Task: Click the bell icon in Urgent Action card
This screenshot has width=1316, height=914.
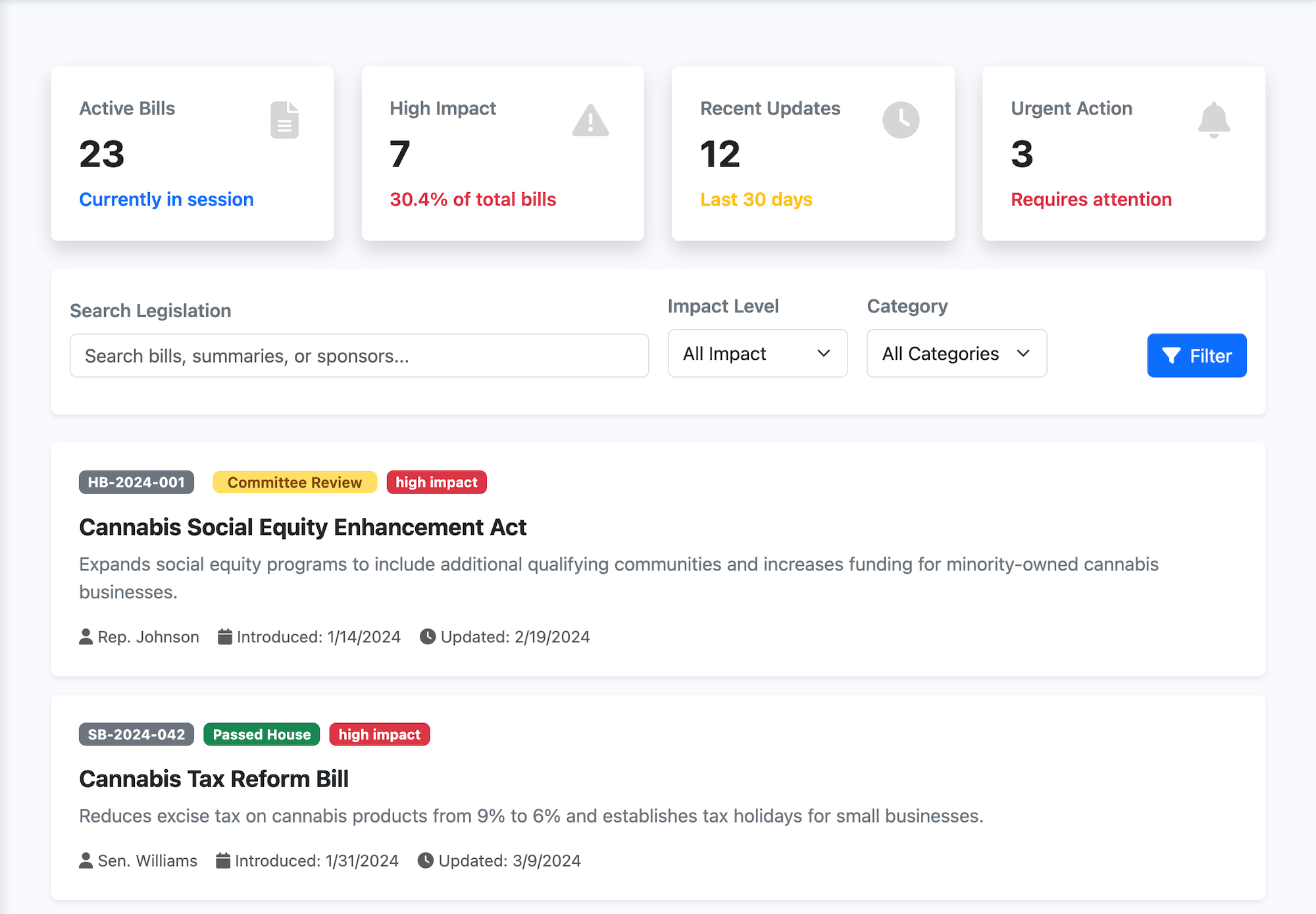Action: [x=1214, y=120]
